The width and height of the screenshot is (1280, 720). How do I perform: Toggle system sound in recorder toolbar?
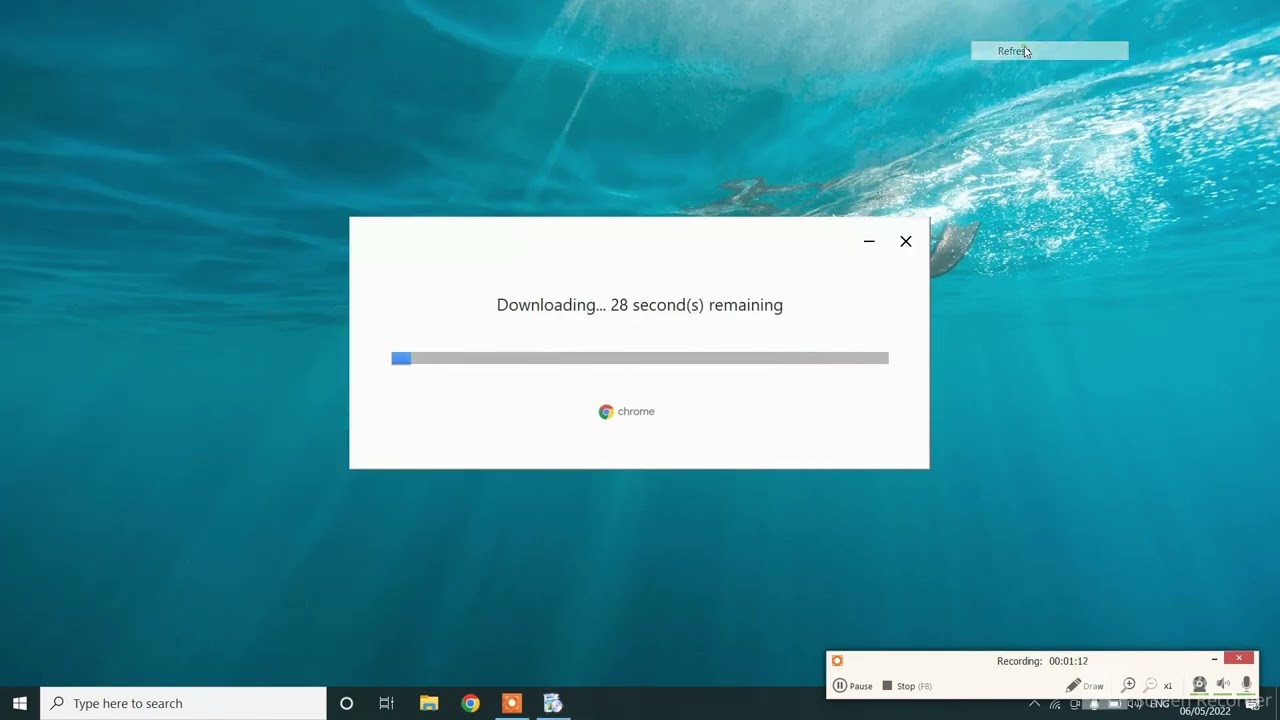pyautogui.click(x=1223, y=685)
